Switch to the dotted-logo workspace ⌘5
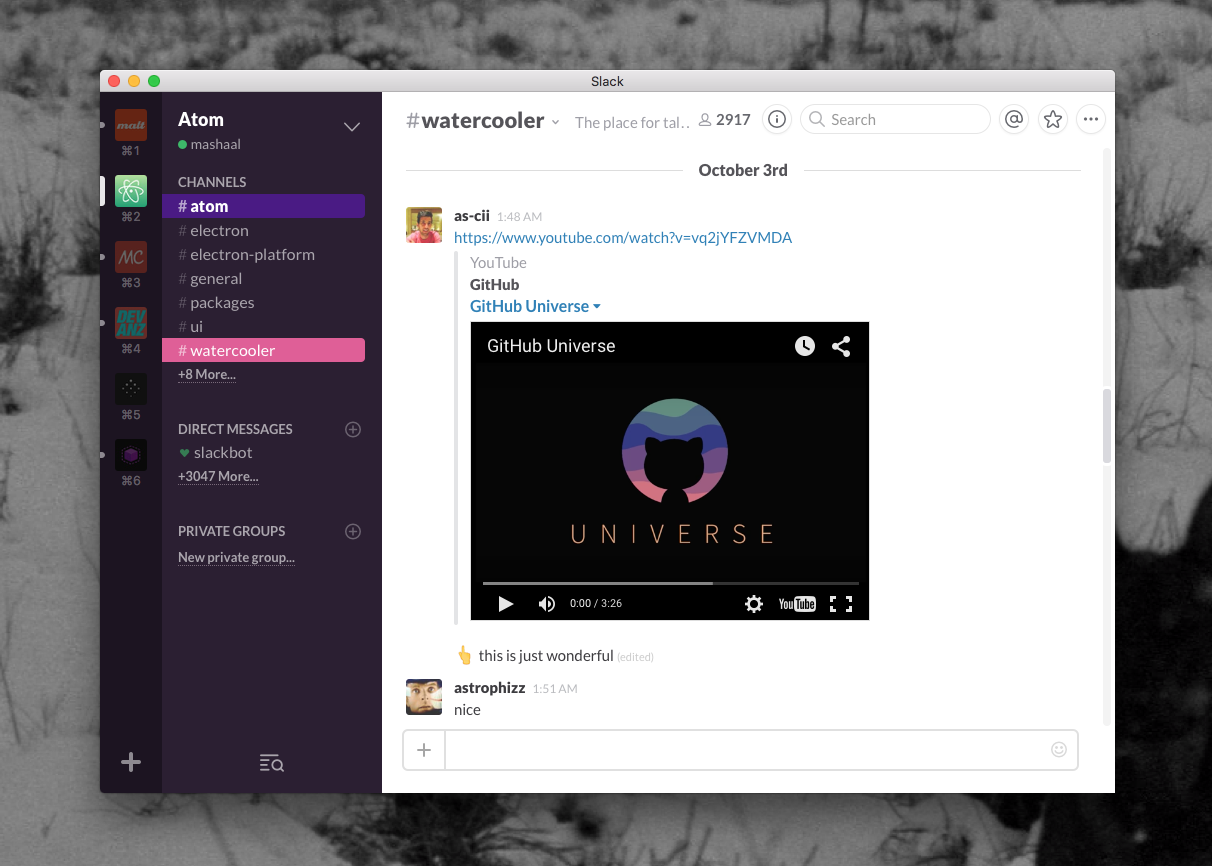Screen dimensions: 1212x866 click(x=131, y=389)
